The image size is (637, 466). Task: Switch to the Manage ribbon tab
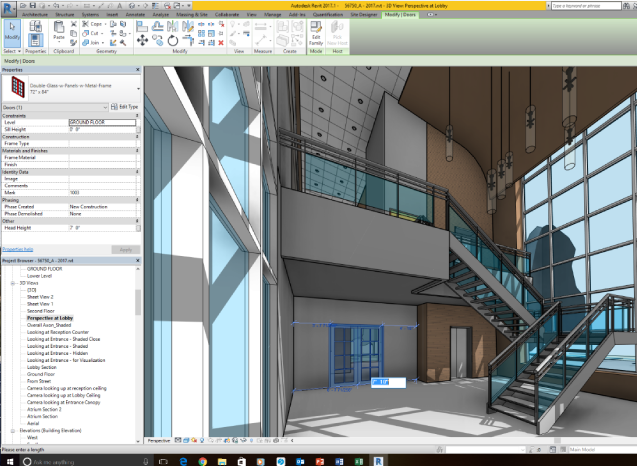pos(273,15)
